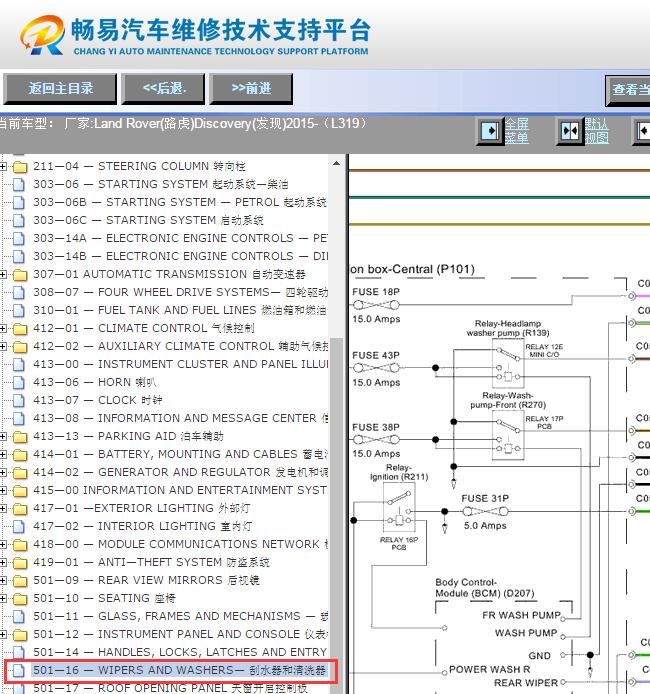The height and width of the screenshot is (694, 650).
Task: Expand the 419-01 Anti-Theft System folder
Action: [x=3, y=563]
